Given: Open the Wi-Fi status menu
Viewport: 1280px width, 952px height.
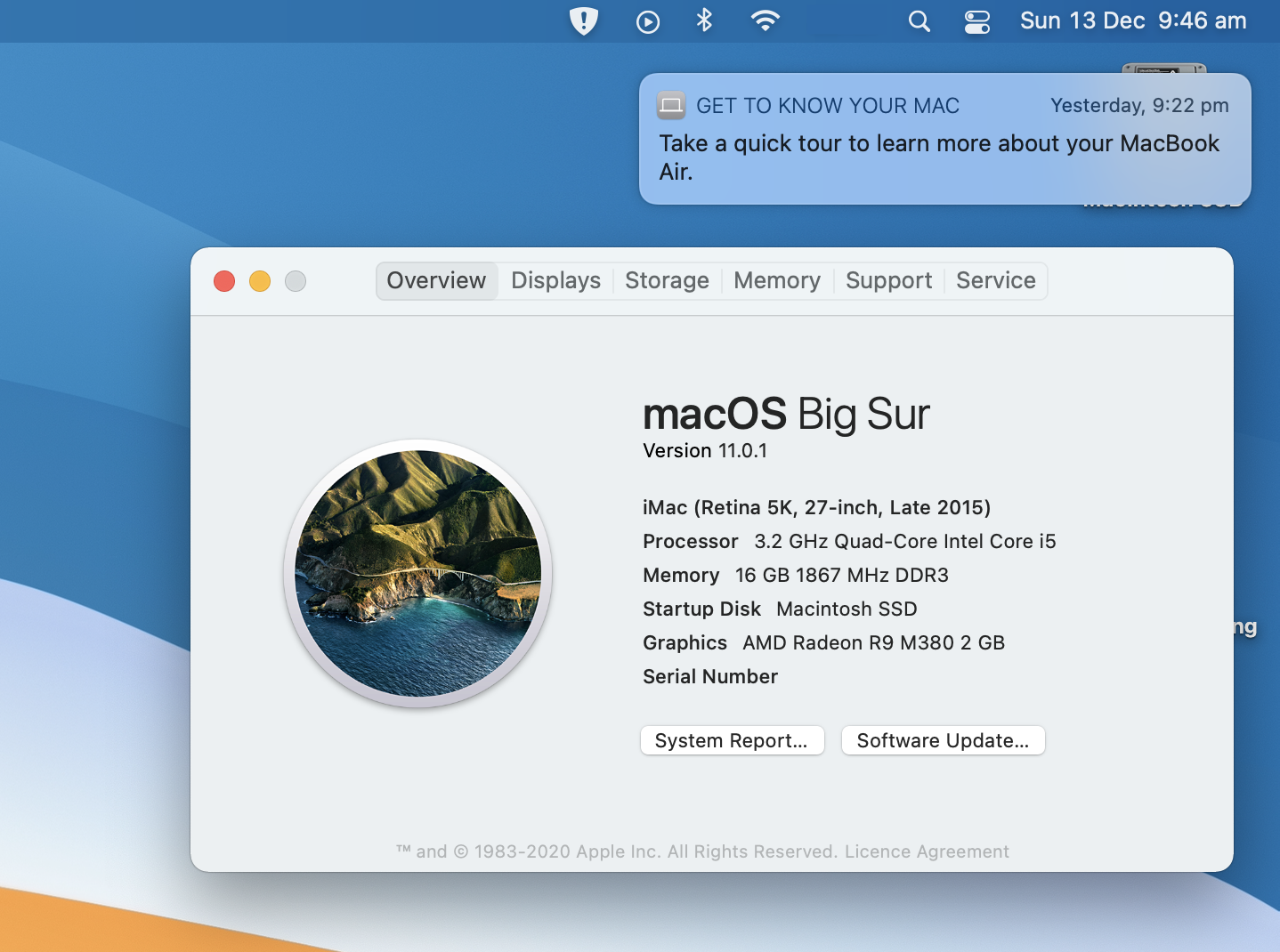Looking at the screenshot, I should pyautogui.click(x=765, y=20).
